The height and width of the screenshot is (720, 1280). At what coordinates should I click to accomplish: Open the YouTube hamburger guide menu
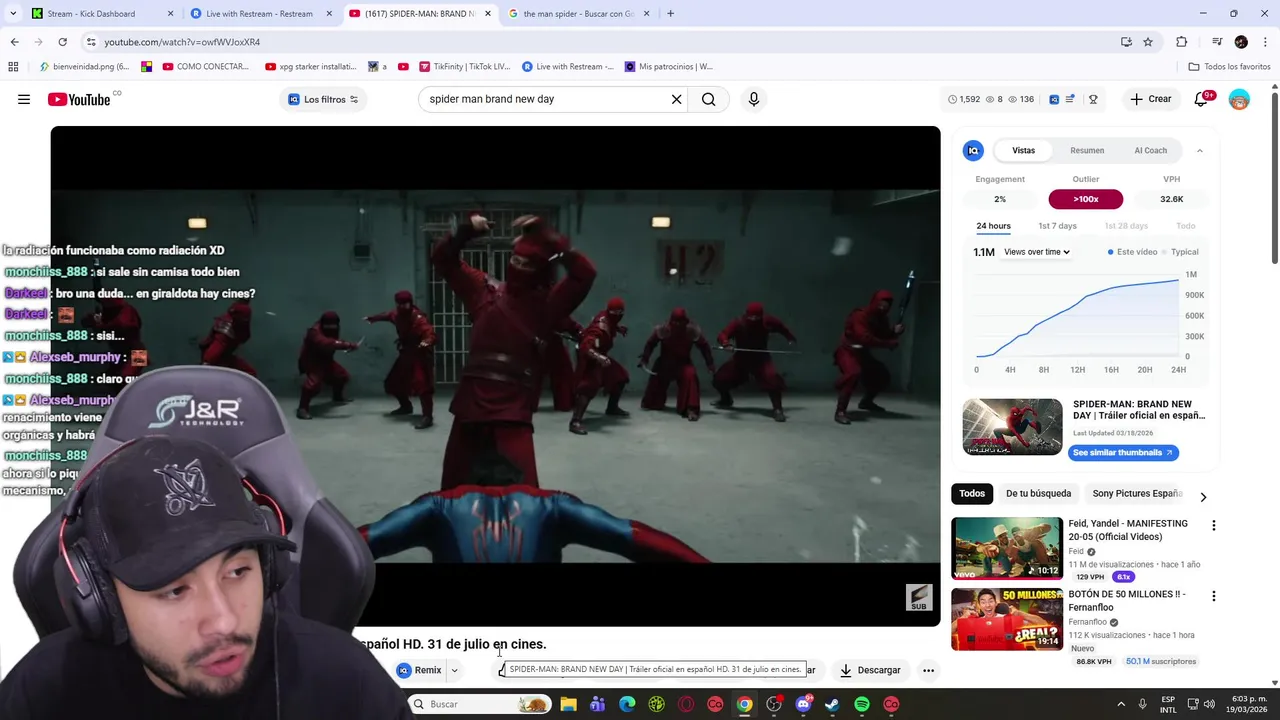point(24,99)
